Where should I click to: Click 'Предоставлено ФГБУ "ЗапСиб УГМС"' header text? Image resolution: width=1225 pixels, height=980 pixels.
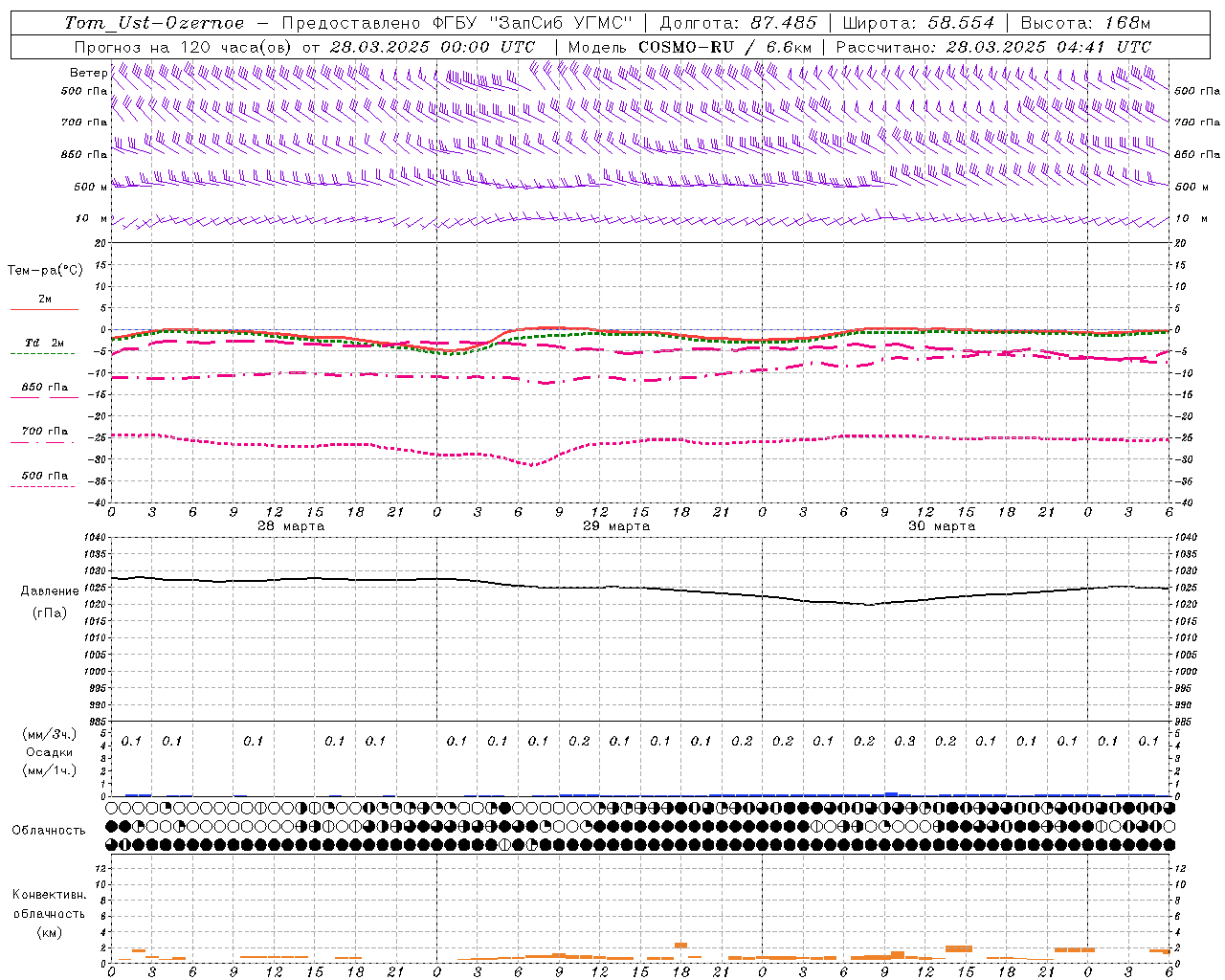(457, 23)
